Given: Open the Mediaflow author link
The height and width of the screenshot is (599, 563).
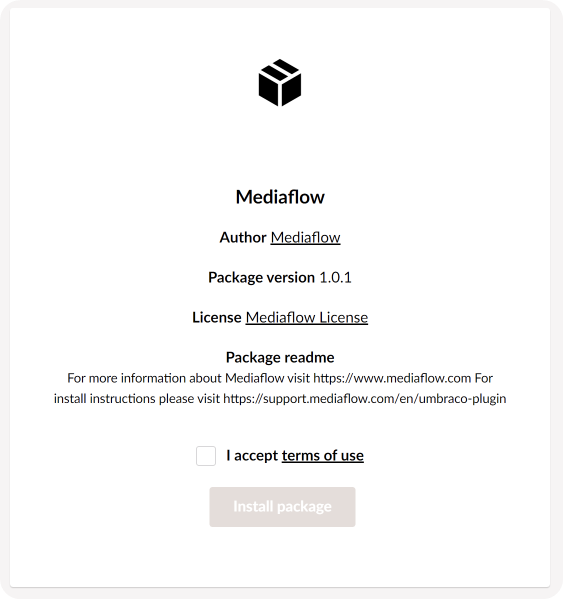Looking at the screenshot, I should click(305, 237).
